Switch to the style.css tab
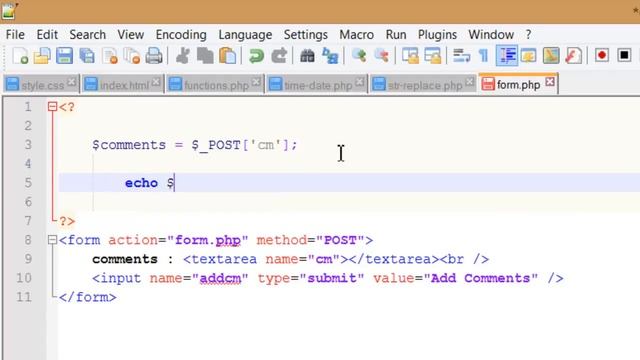This screenshot has width=640, height=360. pos(42,85)
